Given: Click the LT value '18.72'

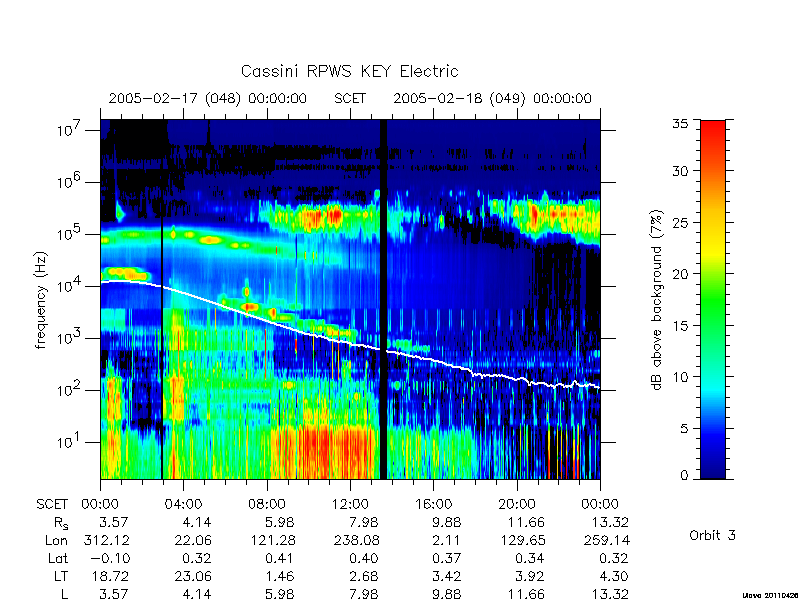Looking at the screenshot, I should click(111, 576).
